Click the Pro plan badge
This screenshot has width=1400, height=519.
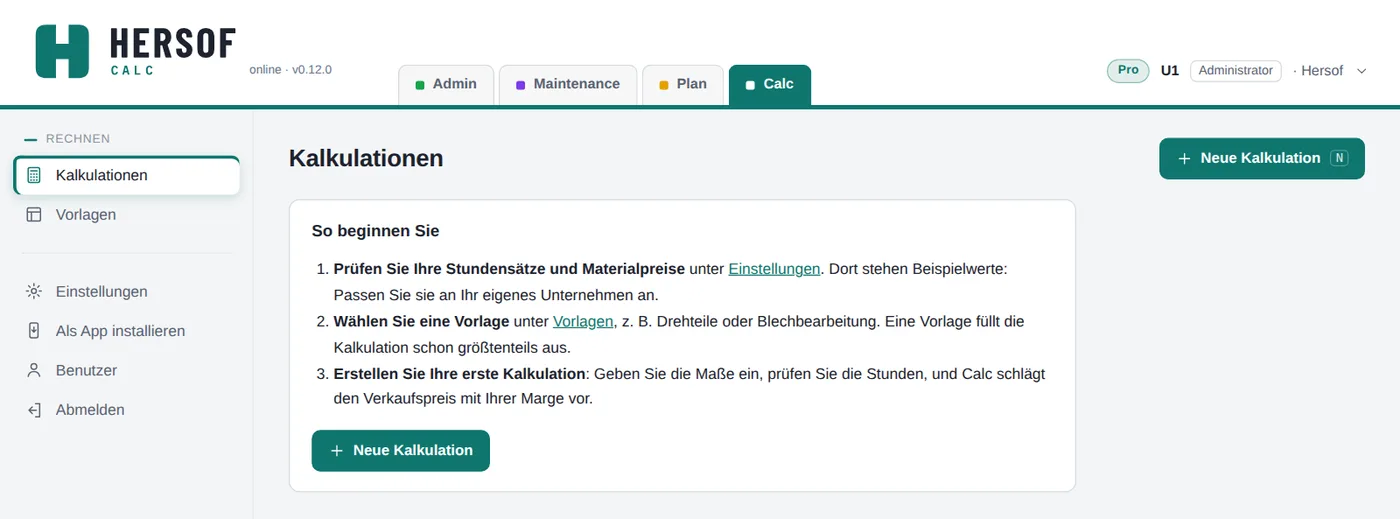pos(1128,70)
